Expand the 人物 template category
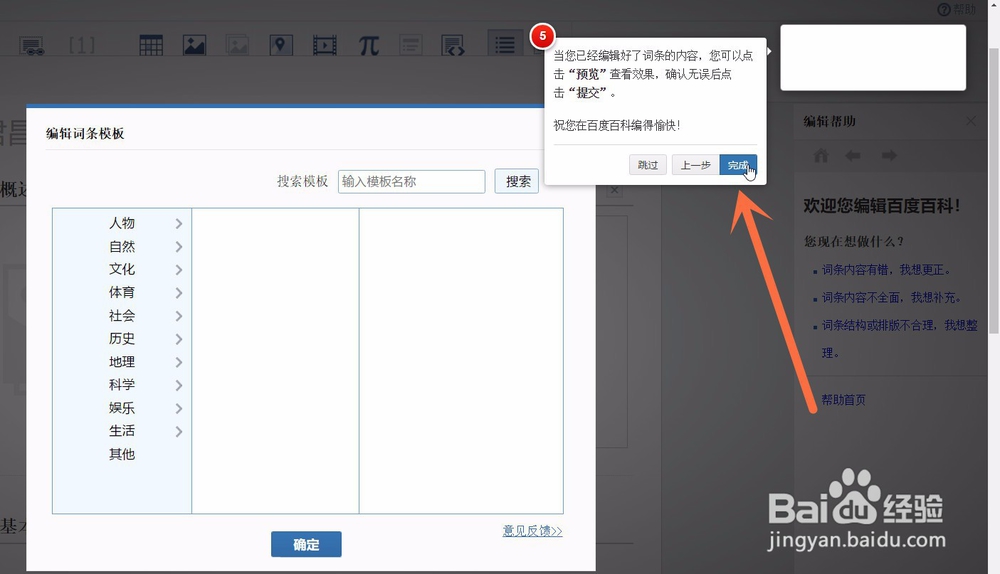Viewport: 1000px width, 574px height. coord(122,223)
